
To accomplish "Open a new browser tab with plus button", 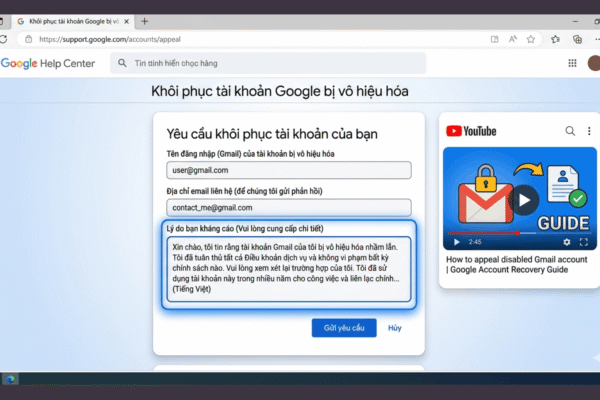I will 144,21.
